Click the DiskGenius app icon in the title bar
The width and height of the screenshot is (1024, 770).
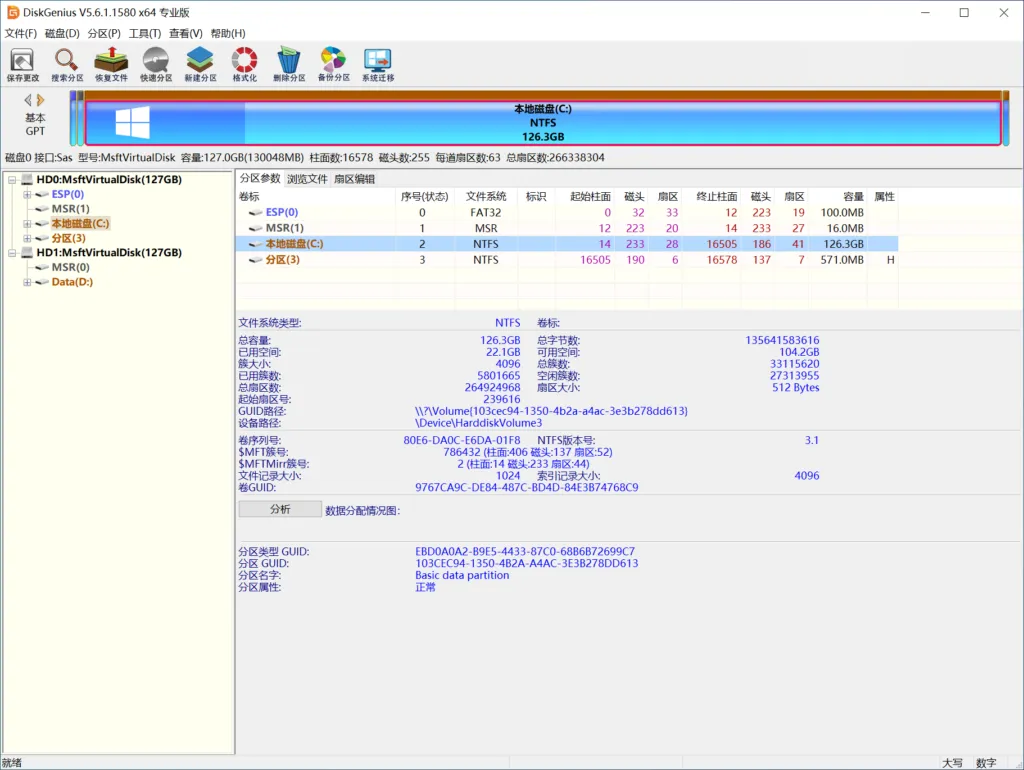click(x=12, y=12)
